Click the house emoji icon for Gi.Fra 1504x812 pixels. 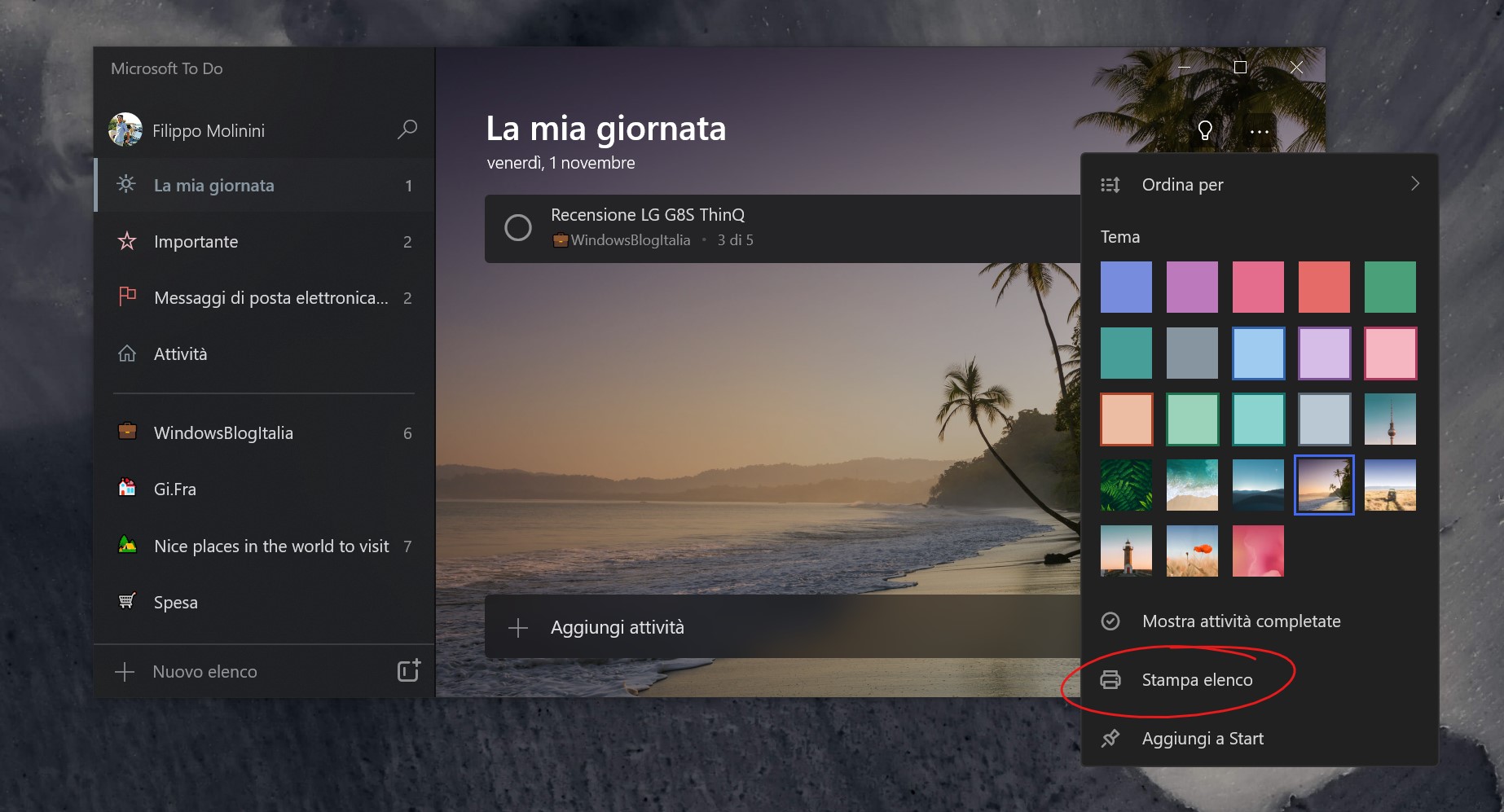click(127, 487)
